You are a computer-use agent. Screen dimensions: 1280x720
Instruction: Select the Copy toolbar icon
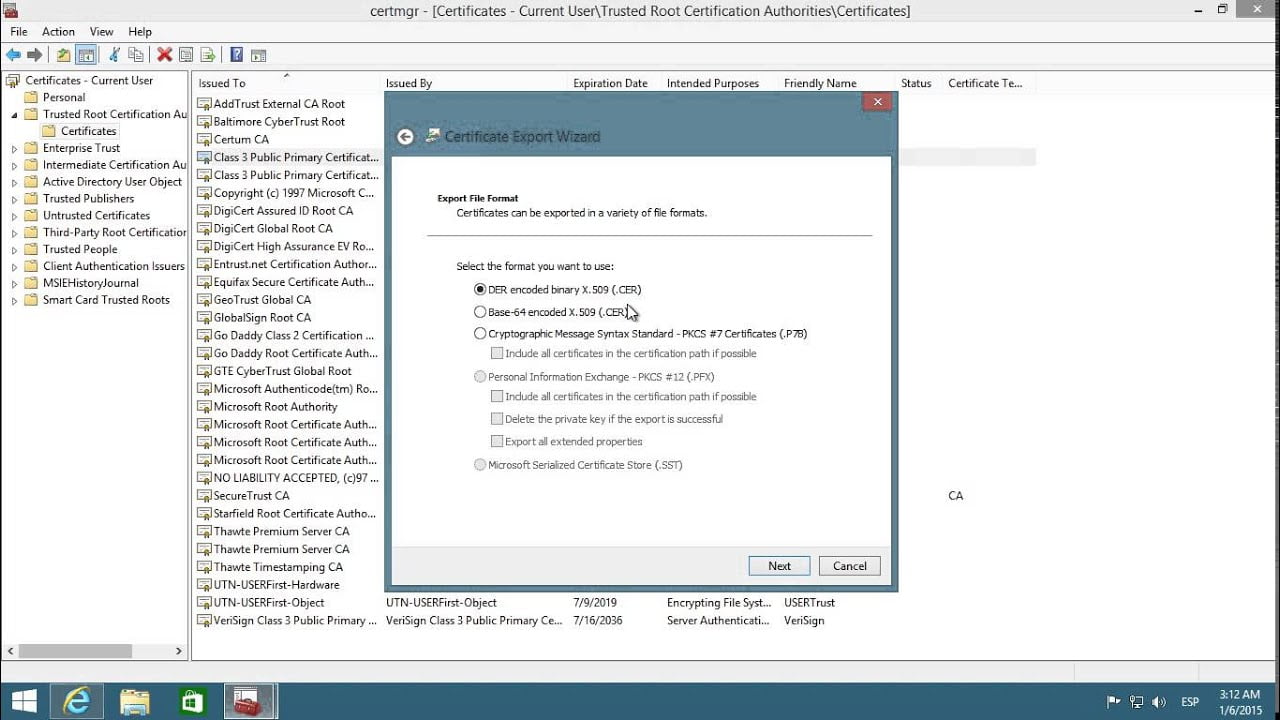point(134,54)
